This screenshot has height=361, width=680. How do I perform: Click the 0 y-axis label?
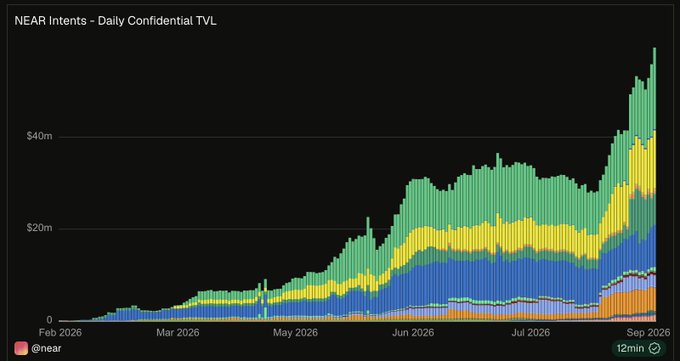pyautogui.click(x=49, y=320)
